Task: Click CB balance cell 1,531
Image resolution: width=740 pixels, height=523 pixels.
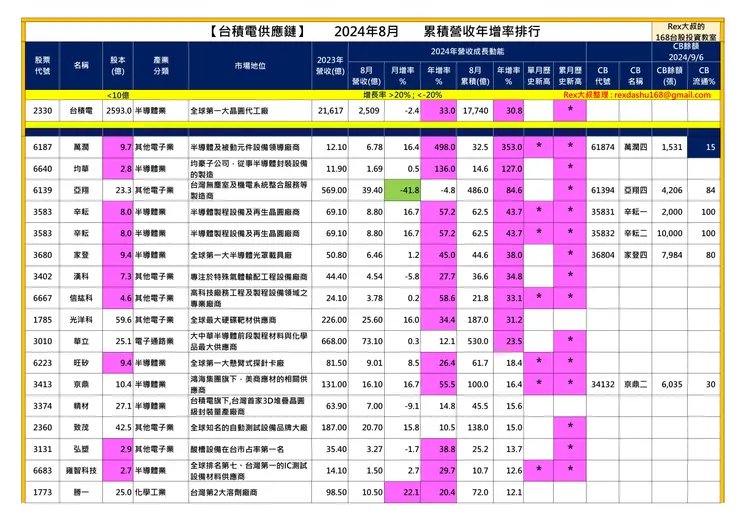Action: click(x=672, y=147)
